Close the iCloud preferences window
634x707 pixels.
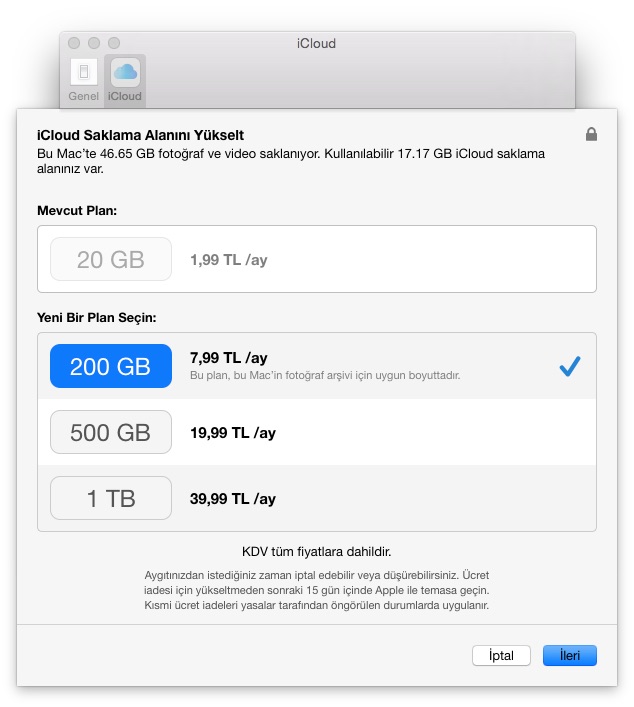click(74, 43)
